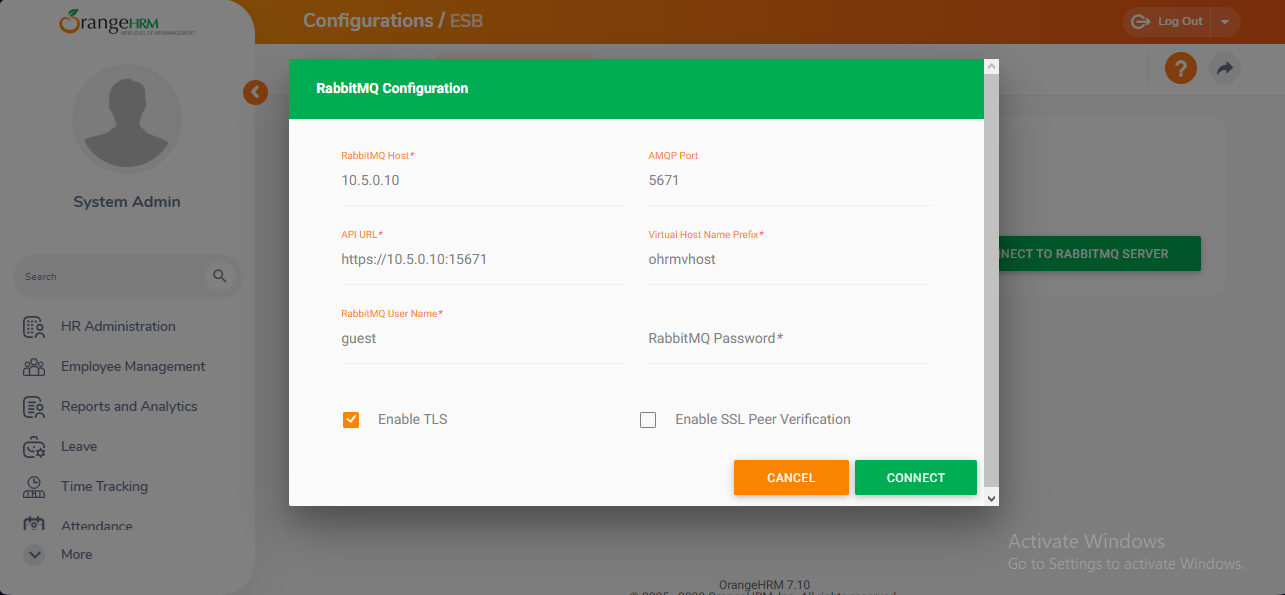Check Enable SSL Peer Verification box

648,420
